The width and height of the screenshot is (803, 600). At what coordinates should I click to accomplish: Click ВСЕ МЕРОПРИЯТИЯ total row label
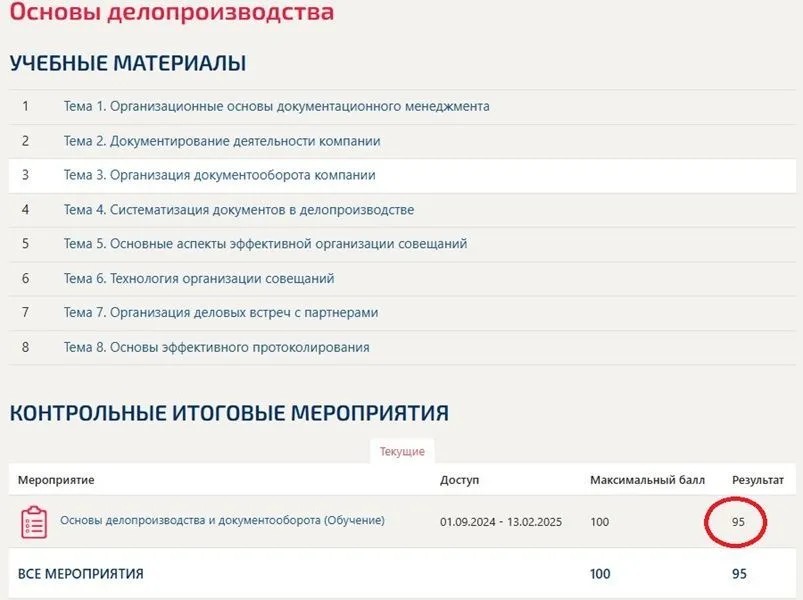(81, 574)
